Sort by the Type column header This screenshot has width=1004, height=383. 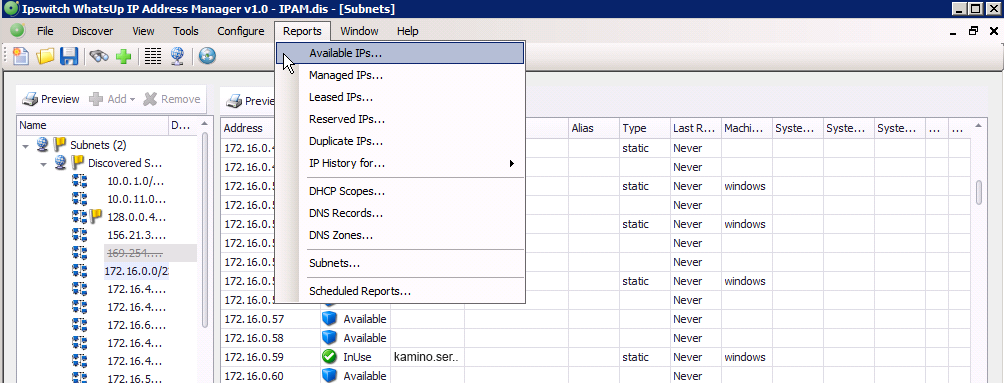click(x=645, y=128)
